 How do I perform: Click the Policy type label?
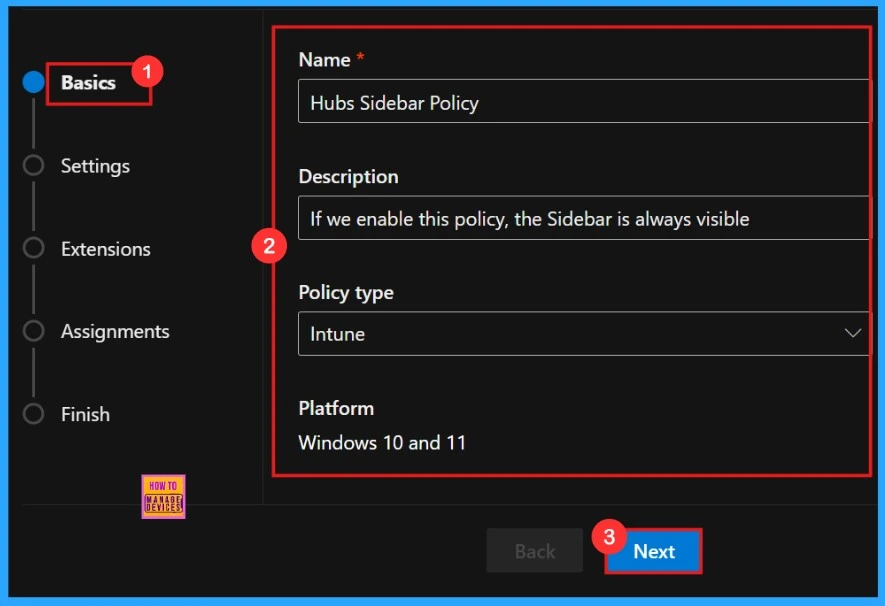click(346, 293)
